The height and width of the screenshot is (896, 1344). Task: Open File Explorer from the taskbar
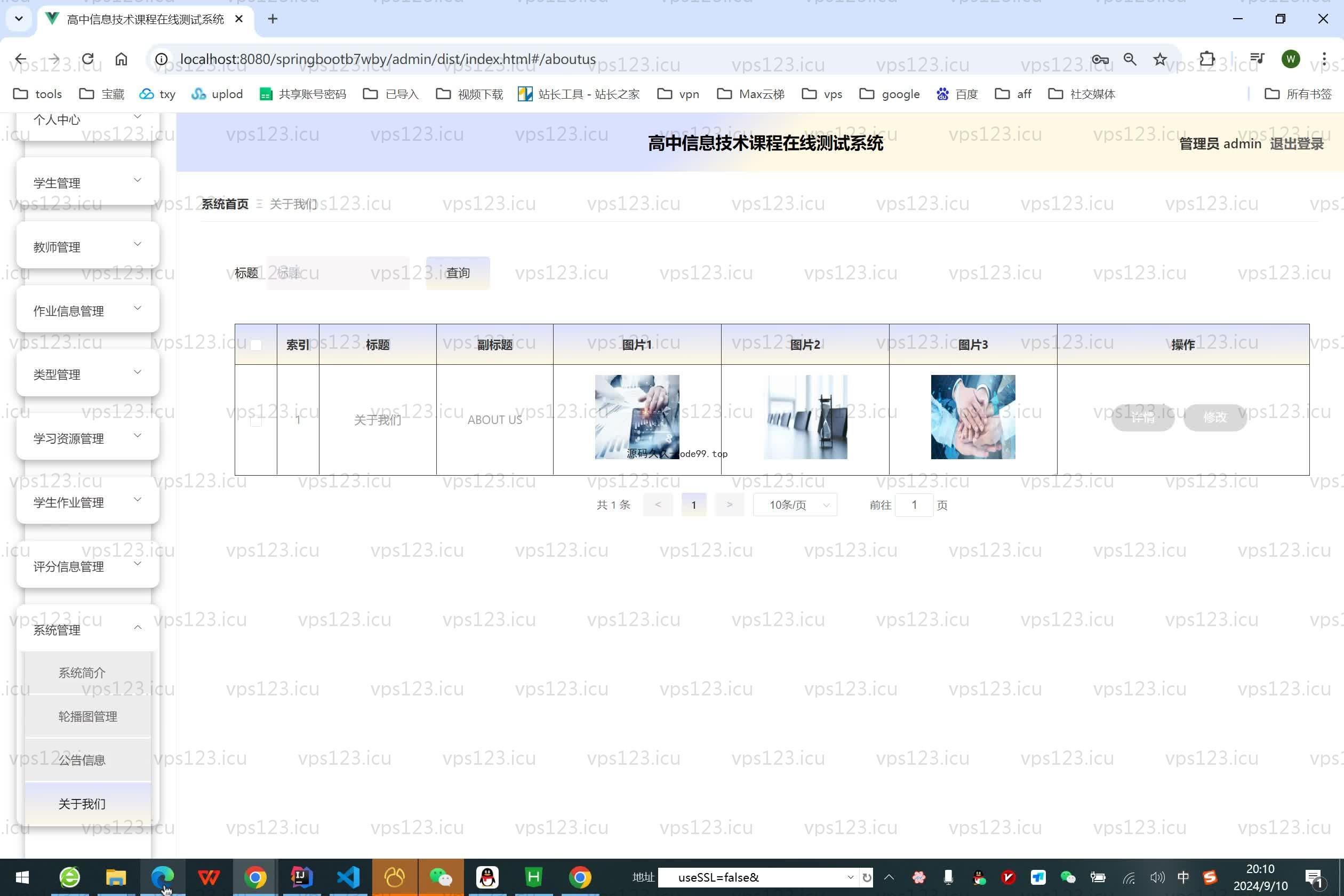point(116,877)
